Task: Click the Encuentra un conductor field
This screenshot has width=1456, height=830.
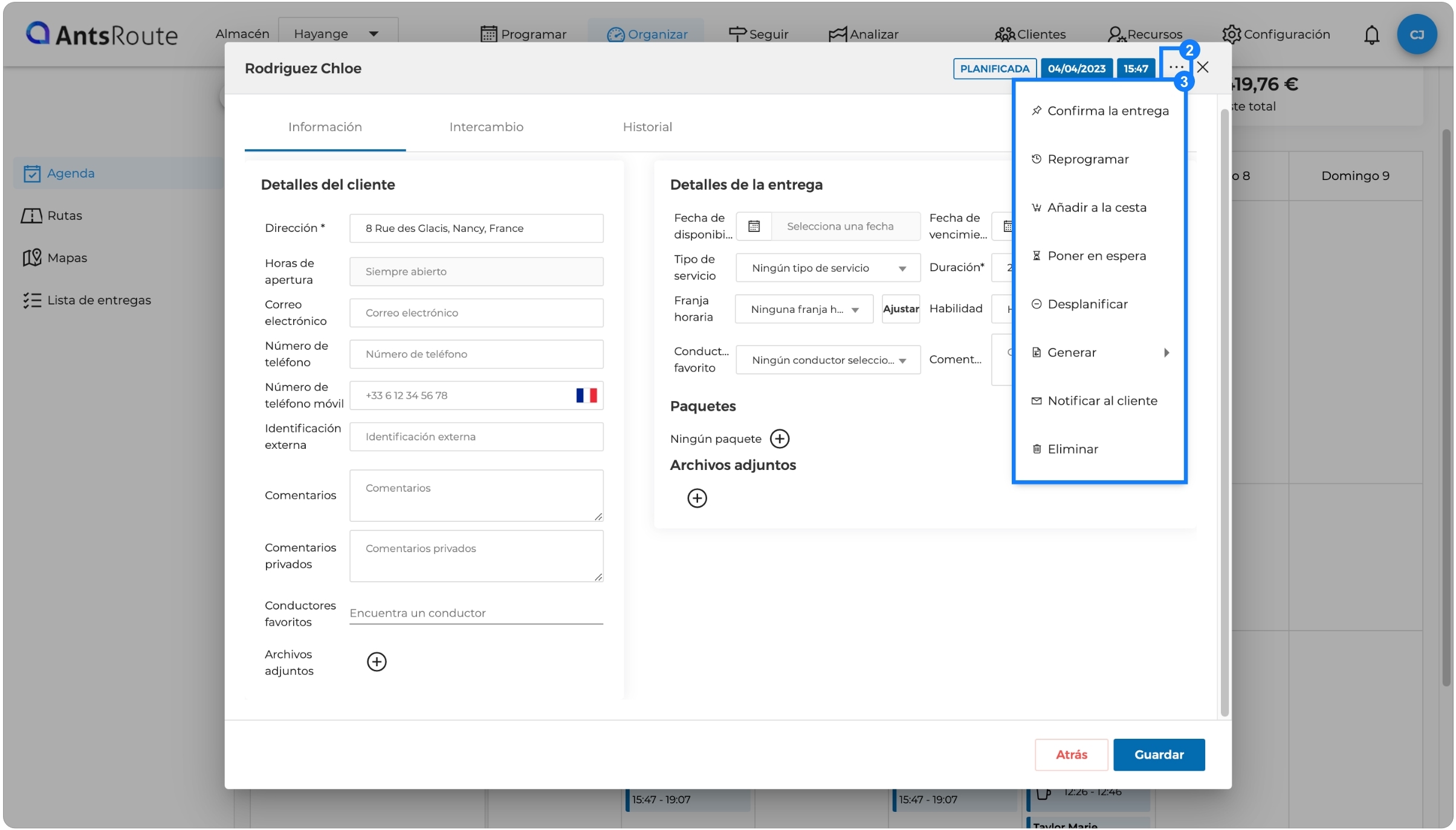Action: point(476,613)
